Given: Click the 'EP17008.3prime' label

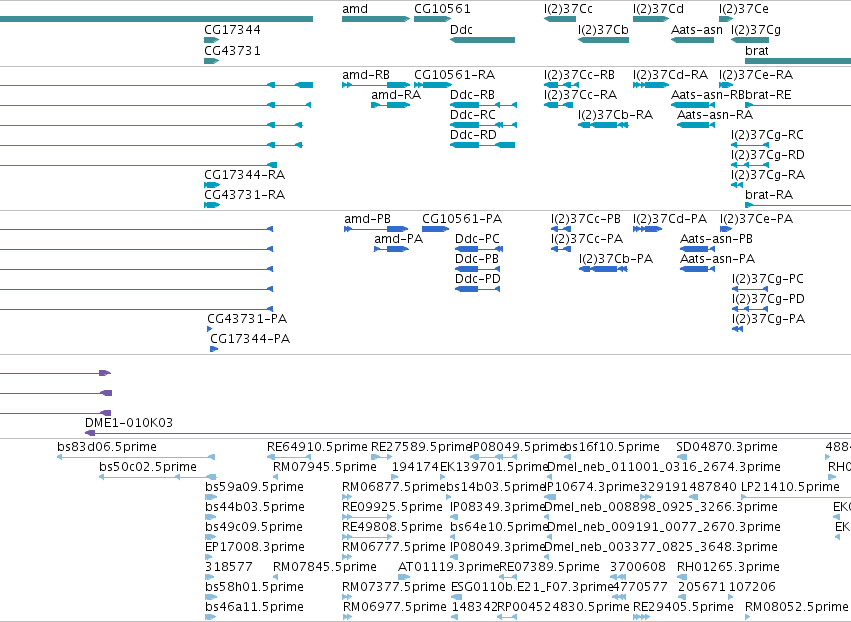Looking at the screenshot, I should (255, 547).
